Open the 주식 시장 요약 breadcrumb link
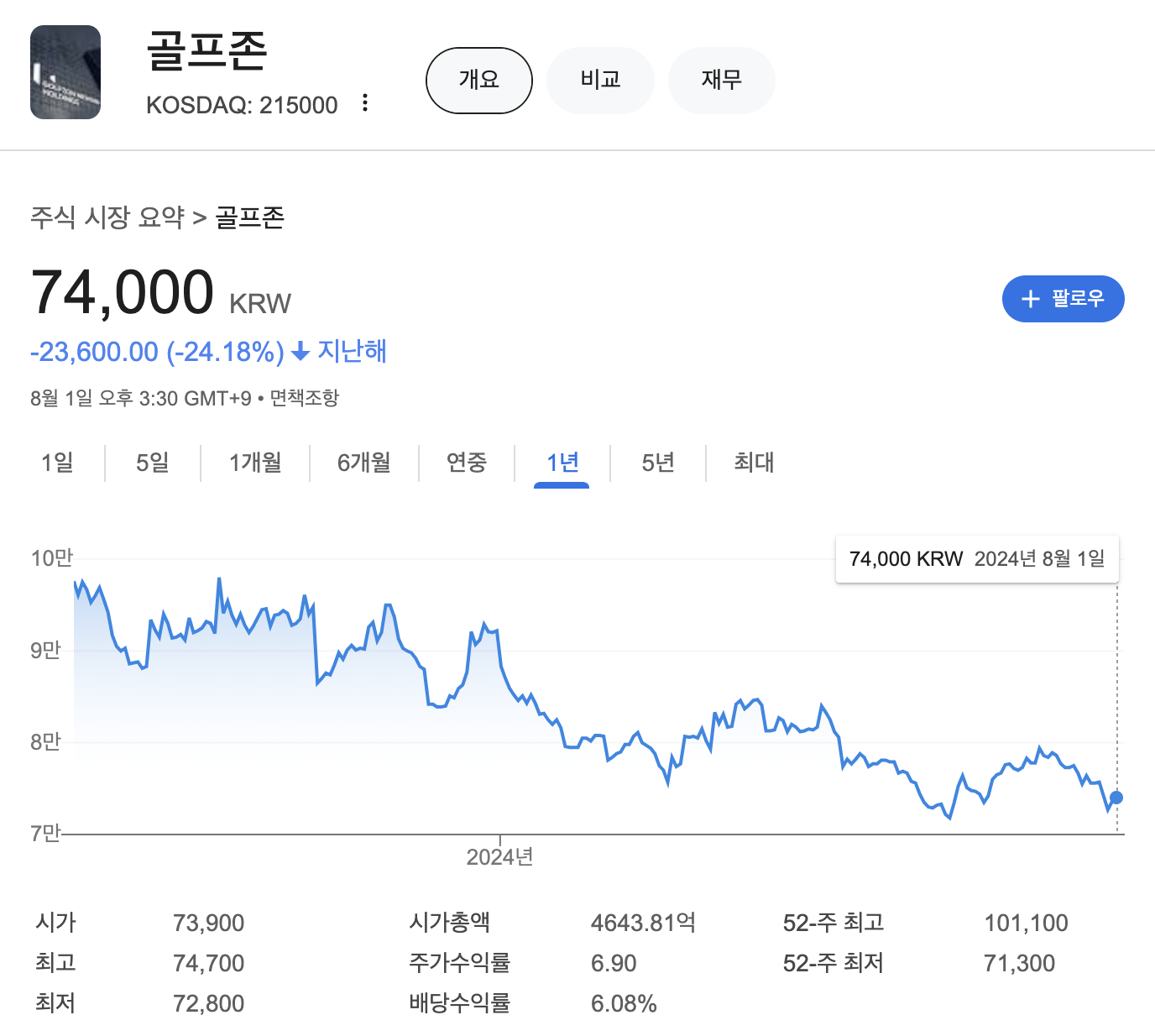Image resolution: width=1155 pixels, height=1036 pixels. pyautogui.click(x=107, y=217)
